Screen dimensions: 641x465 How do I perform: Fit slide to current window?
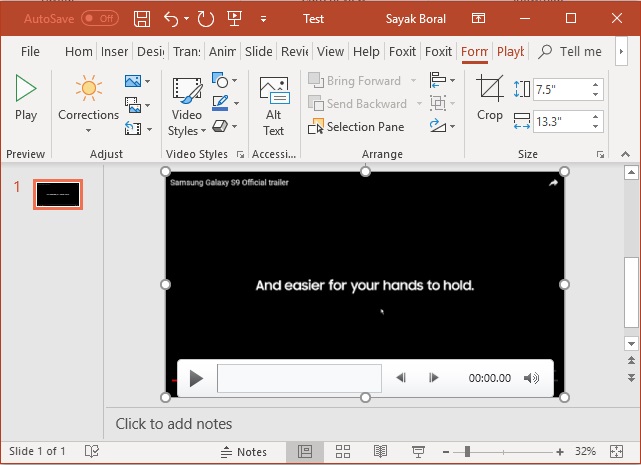[x=616, y=452]
